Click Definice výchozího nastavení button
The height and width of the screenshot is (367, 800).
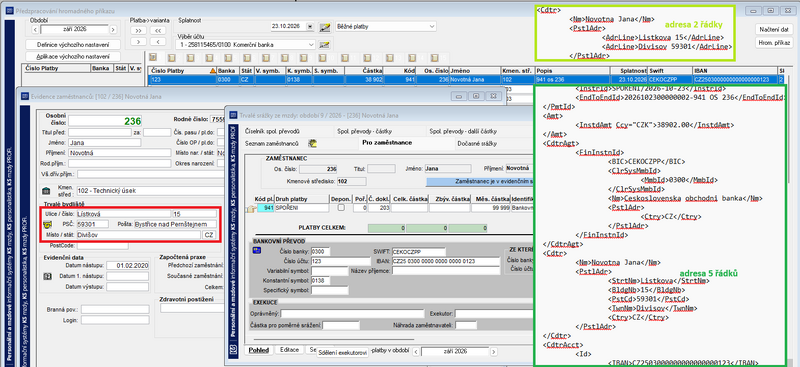click(72, 44)
